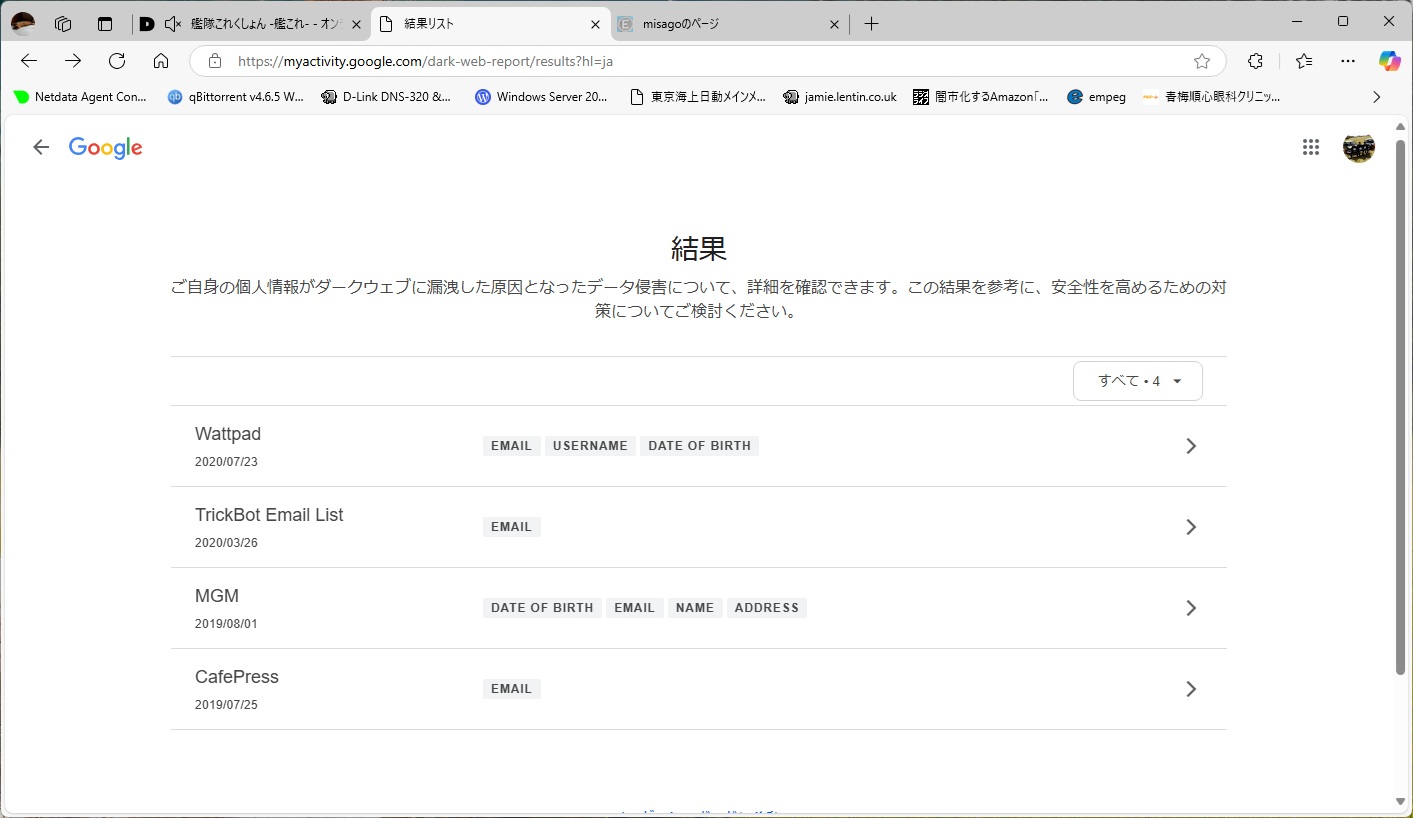Expand the Wattpad breach details chevron
The width and height of the screenshot is (1413, 818).
coord(1190,446)
